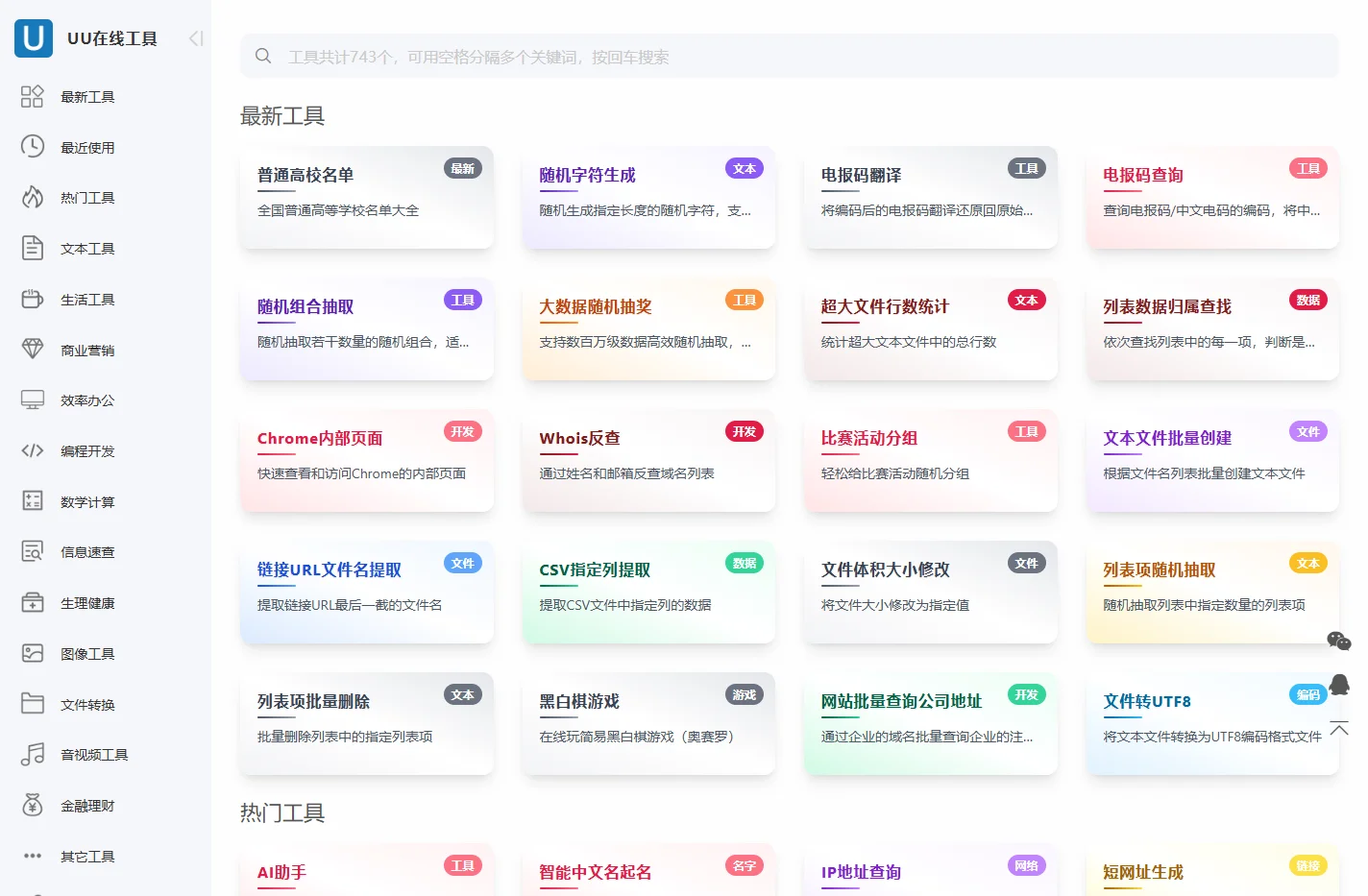Click the 数学计算 calculator icon
Image resolution: width=1368 pixels, height=896 pixels.
point(33,501)
